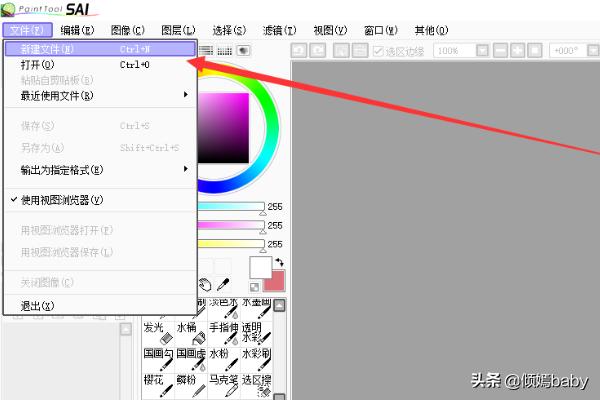This screenshot has height=400, width=600.
Task: Click the 100% zoom value field
Action: click(455, 51)
